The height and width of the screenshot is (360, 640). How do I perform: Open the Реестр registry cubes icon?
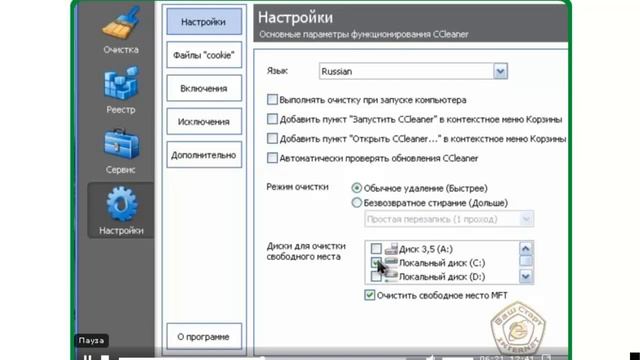[121, 84]
